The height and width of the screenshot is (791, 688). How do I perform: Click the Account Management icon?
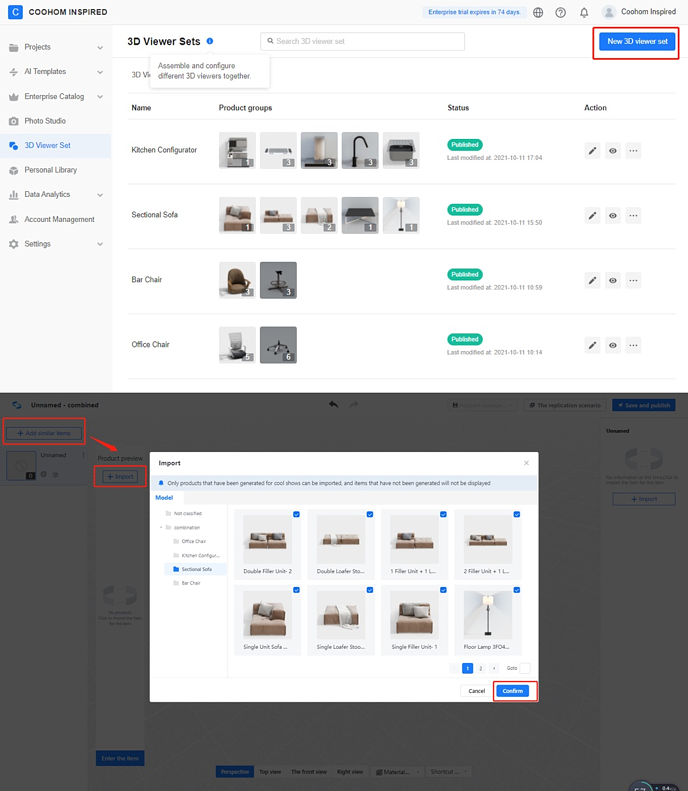(14, 219)
